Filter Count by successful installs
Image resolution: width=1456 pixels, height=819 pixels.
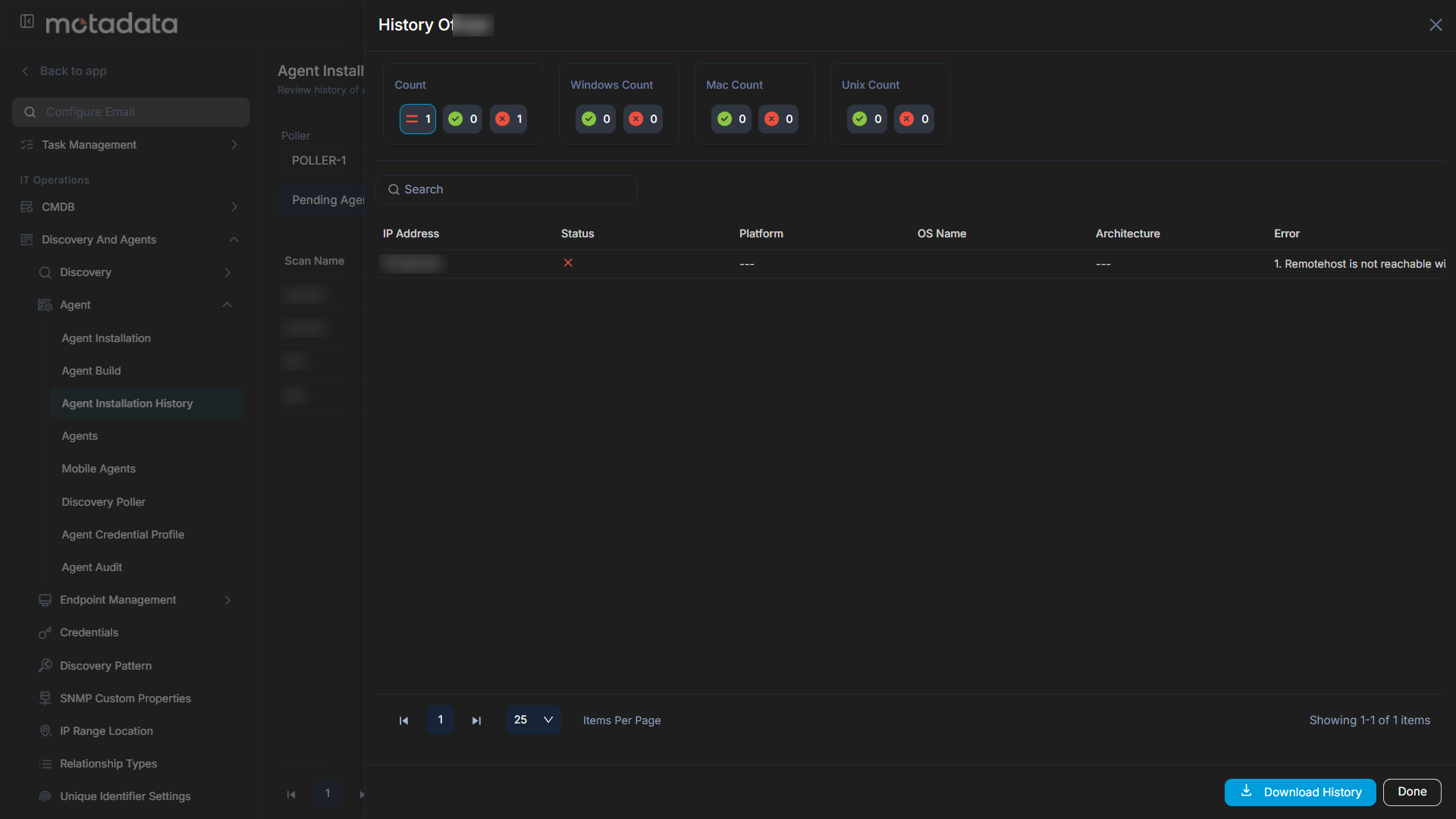click(x=463, y=119)
